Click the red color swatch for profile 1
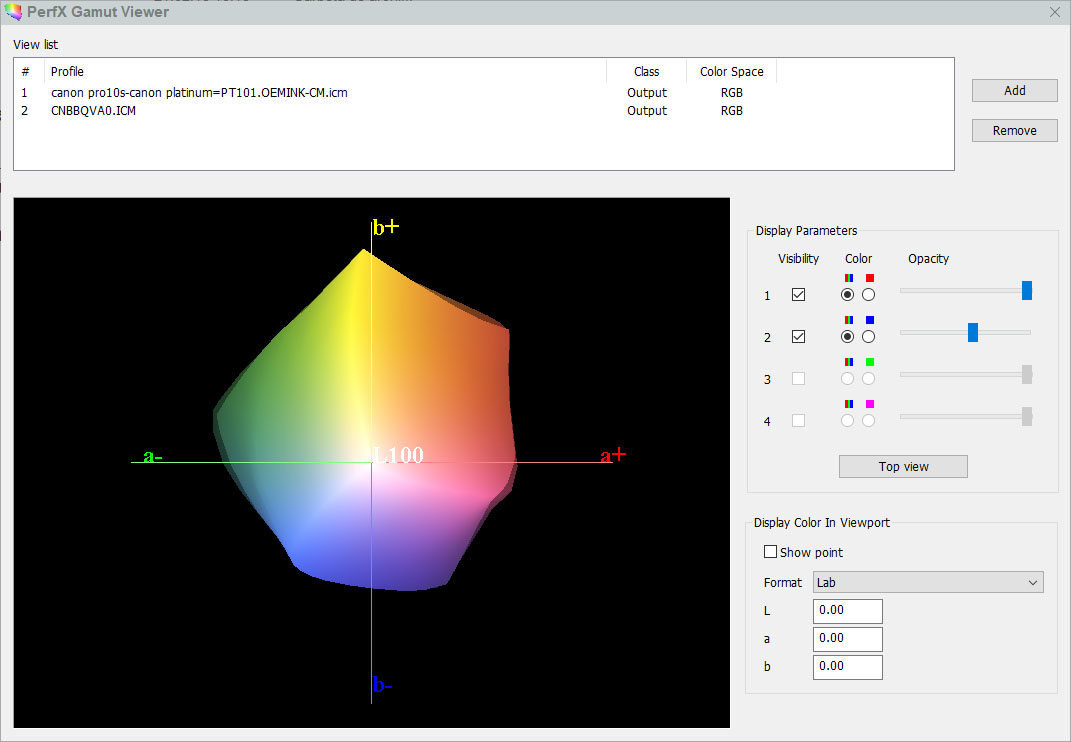 pos(869,278)
